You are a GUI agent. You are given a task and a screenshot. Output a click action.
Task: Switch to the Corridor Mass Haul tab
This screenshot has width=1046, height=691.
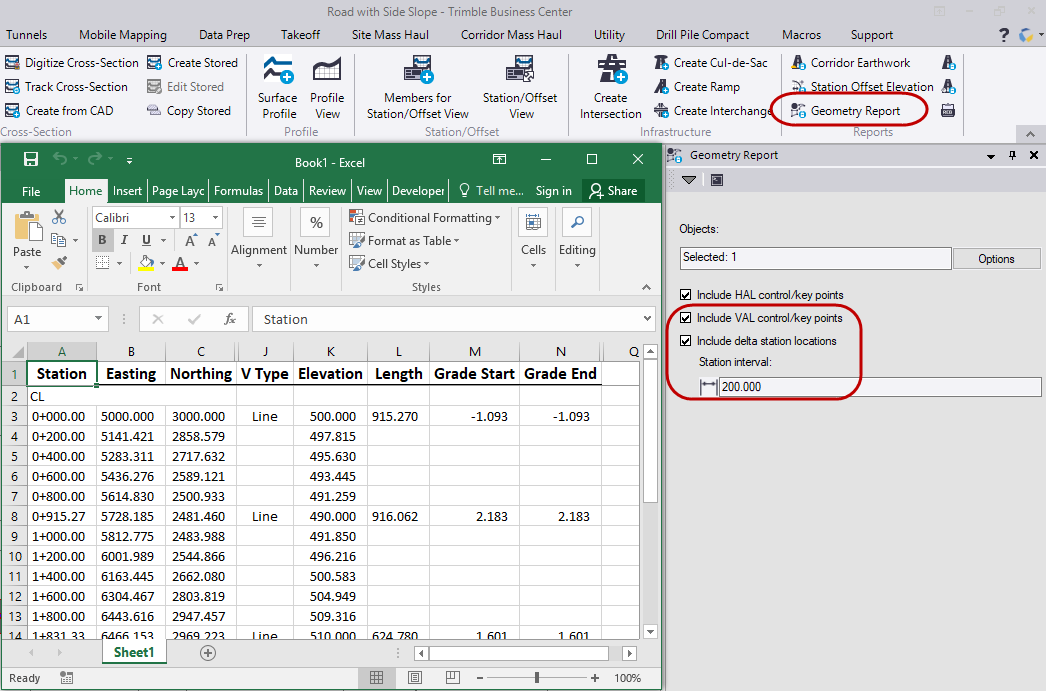(511, 35)
